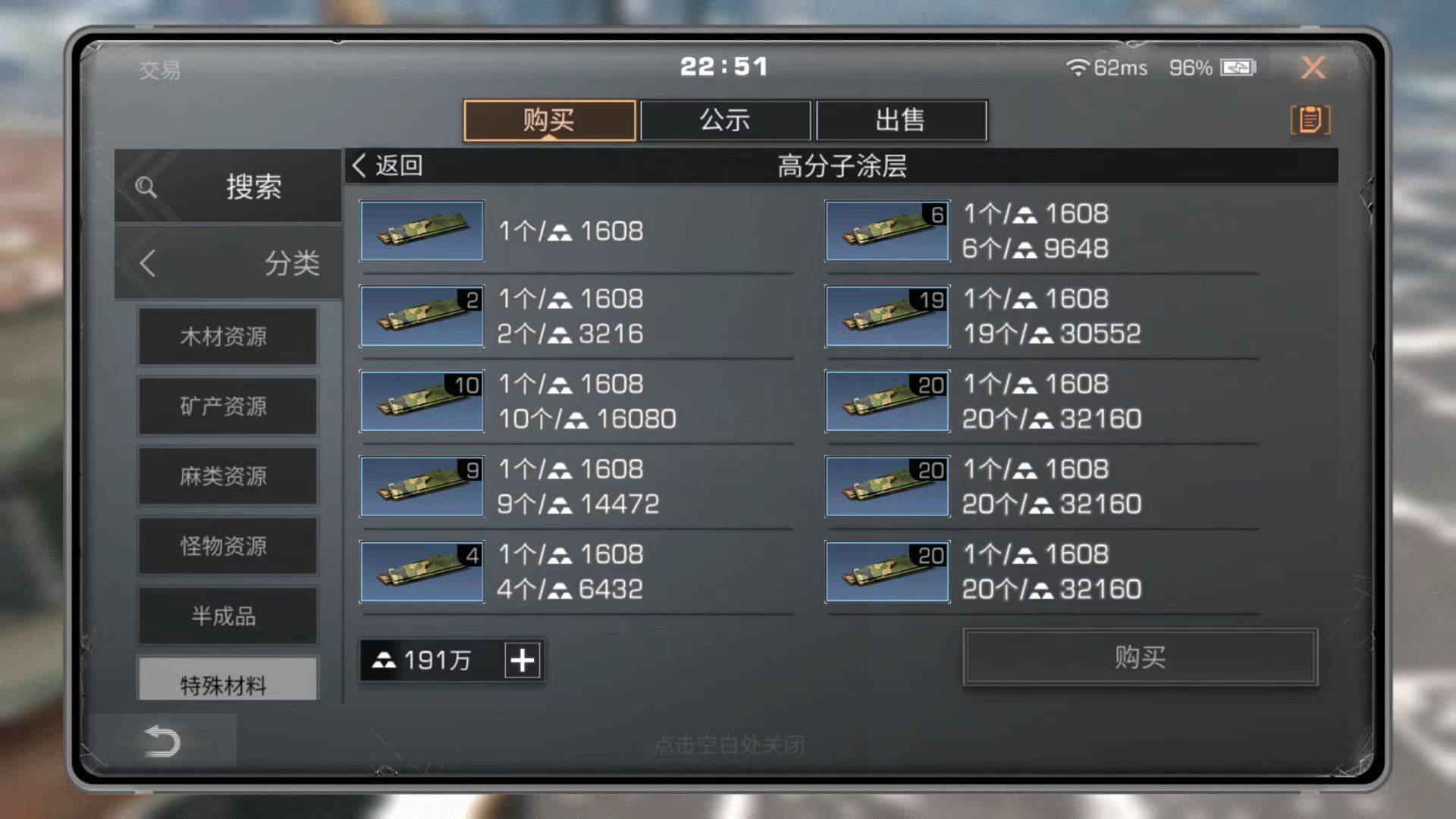
Task: Switch to the 出售 tab
Action: coord(901,120)
